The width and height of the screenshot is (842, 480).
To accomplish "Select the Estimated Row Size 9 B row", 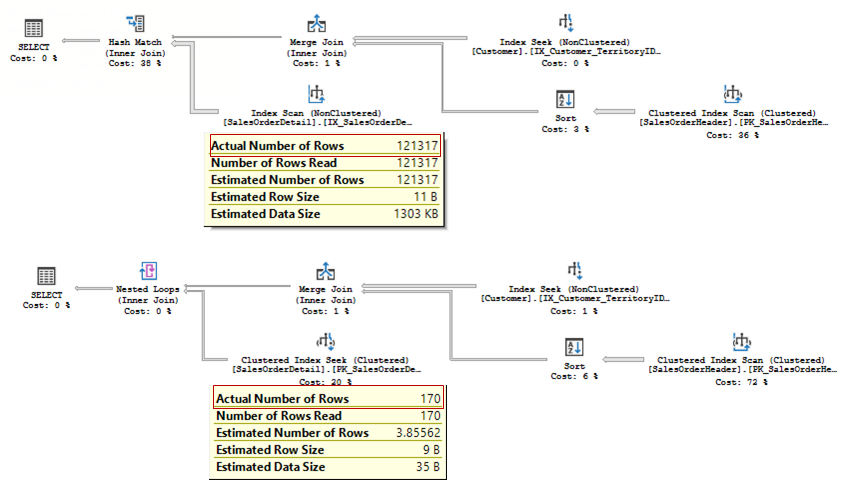I will coord(328,449).
